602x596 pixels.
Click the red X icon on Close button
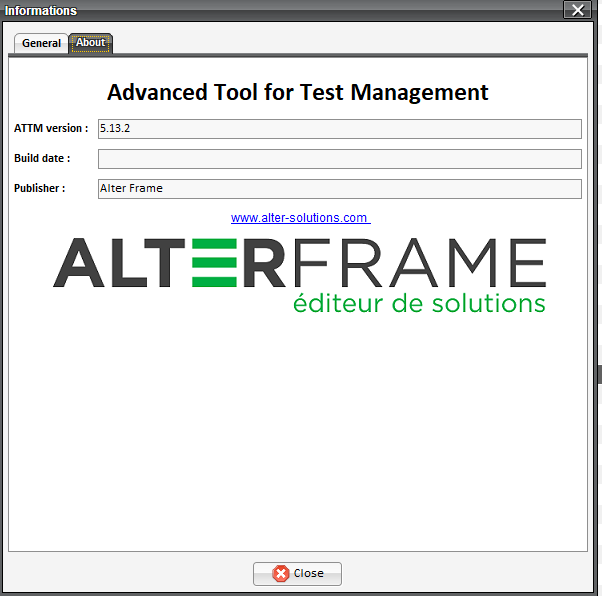tap(281, 573)
